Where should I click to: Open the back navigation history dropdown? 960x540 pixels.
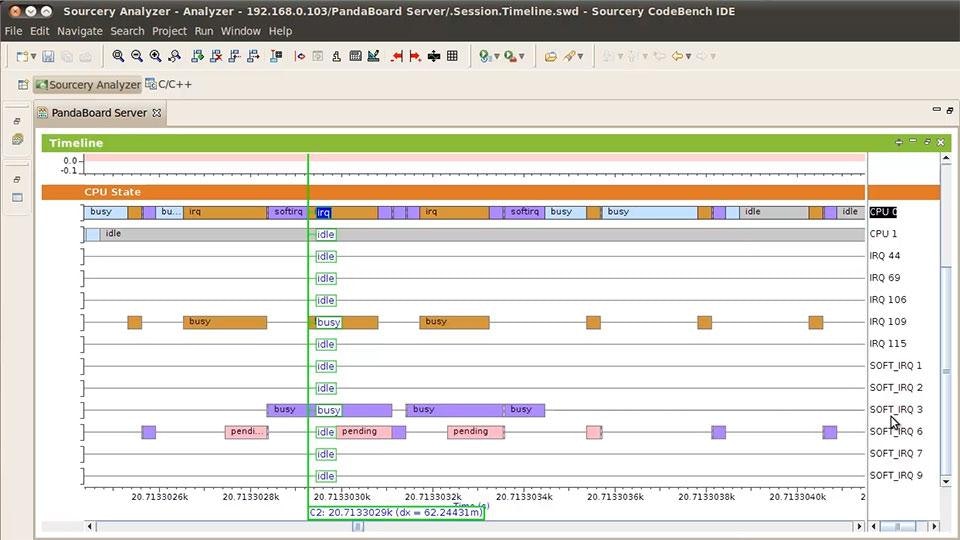(688, 56)
